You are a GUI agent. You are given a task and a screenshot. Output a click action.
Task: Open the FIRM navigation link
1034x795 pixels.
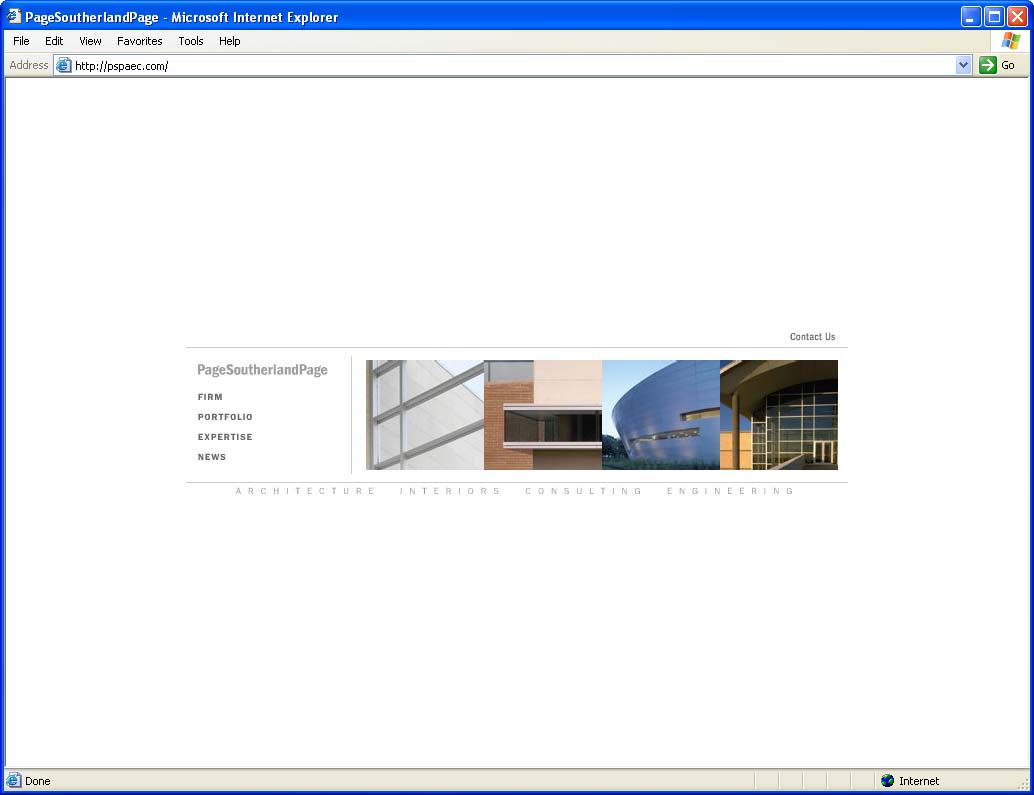[210, 397]
